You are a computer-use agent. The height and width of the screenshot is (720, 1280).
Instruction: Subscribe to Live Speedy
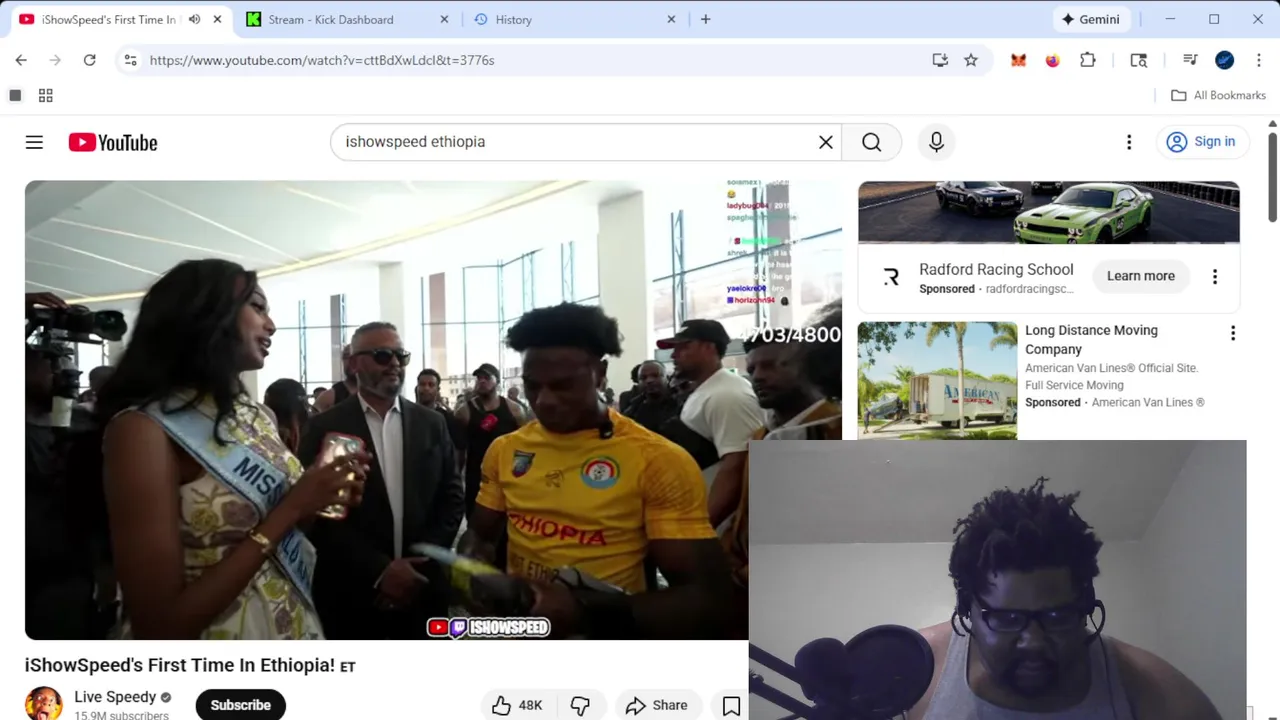(x=240, y=705)
